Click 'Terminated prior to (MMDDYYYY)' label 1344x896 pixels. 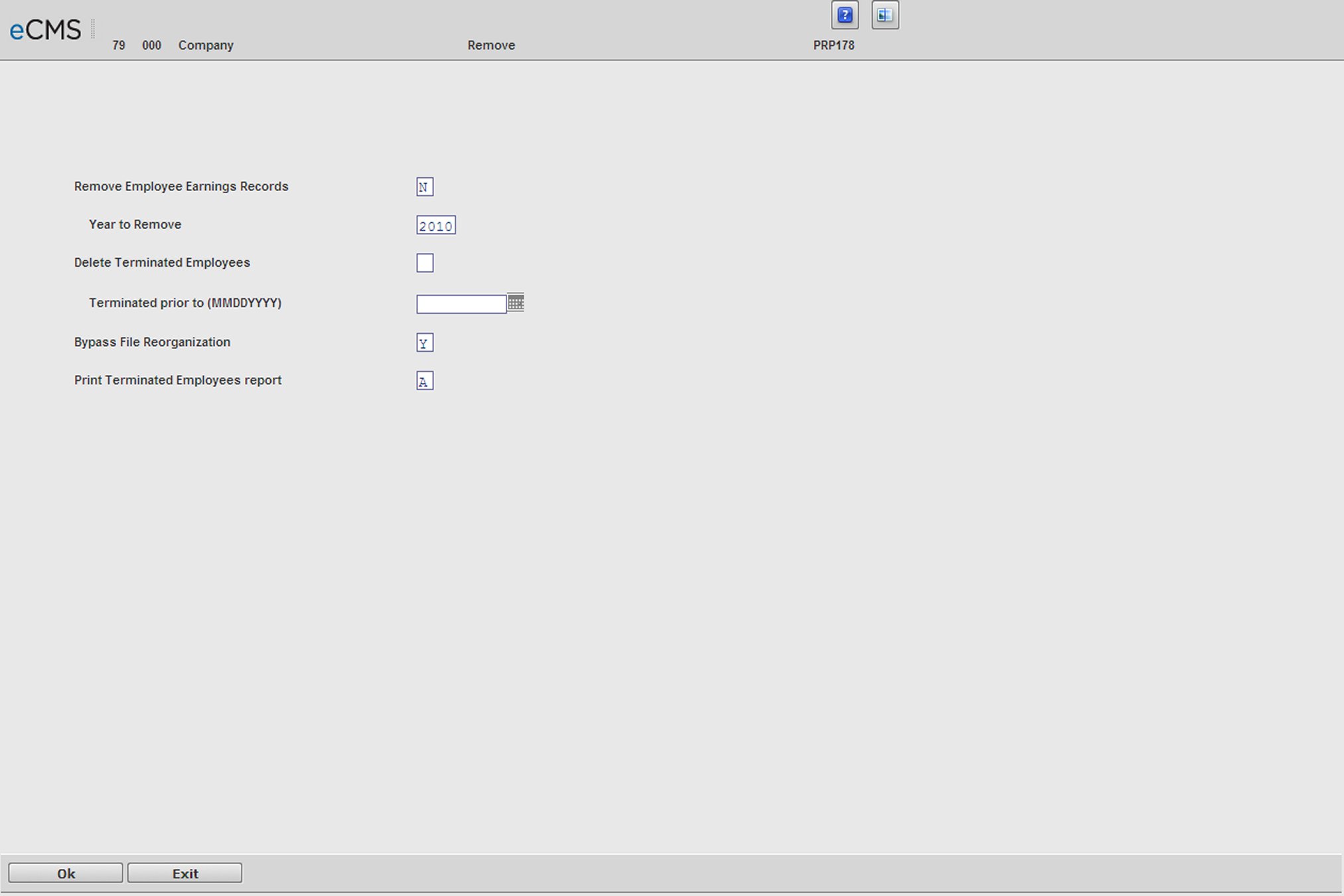point(185,303)
